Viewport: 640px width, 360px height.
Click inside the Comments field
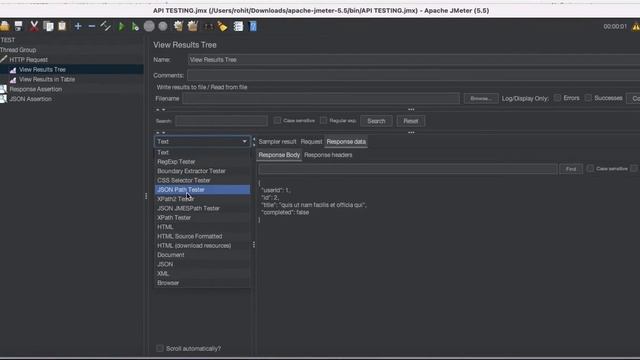pyautogui.click(x=413, y=76)
